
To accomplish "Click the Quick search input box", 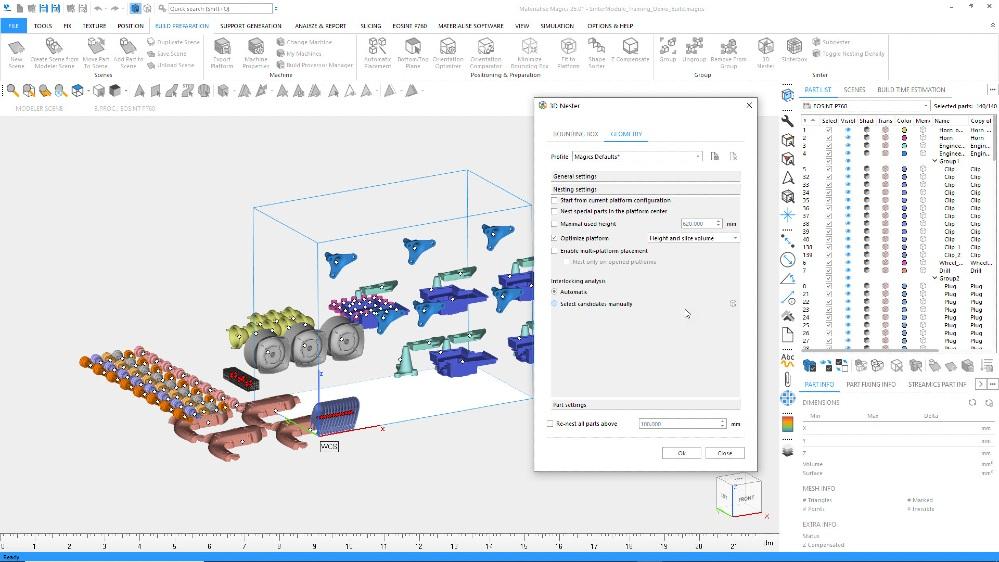I will tap(220, 9).
